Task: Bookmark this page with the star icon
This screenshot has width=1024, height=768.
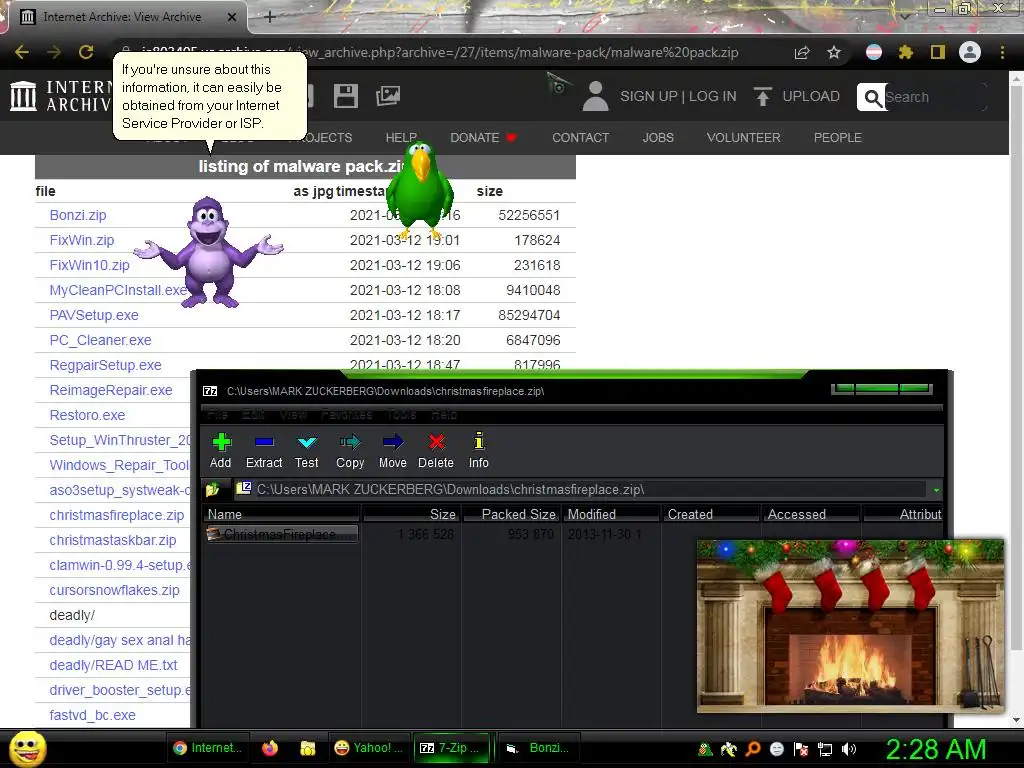Action: coord(834,52)
